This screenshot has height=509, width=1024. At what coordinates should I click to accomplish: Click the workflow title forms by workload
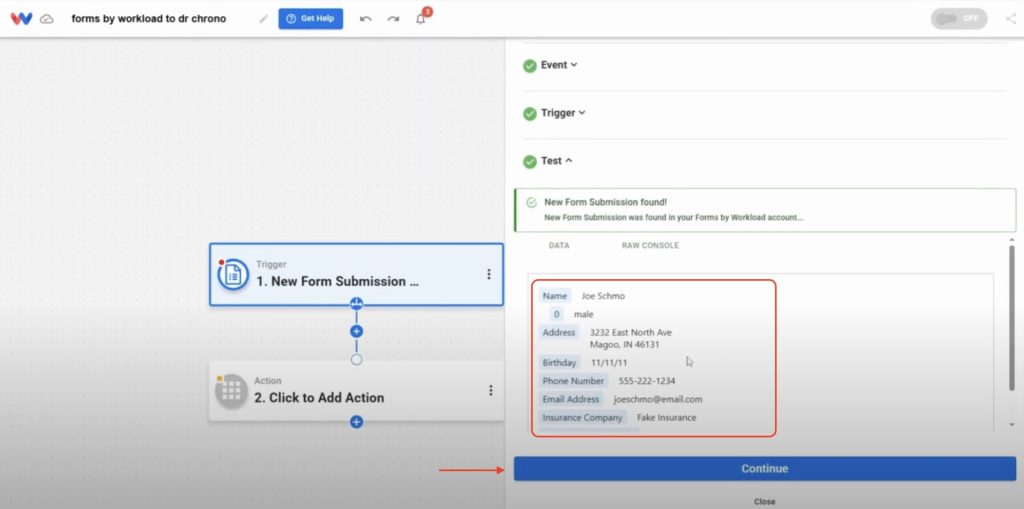click(x=149, y=19)
